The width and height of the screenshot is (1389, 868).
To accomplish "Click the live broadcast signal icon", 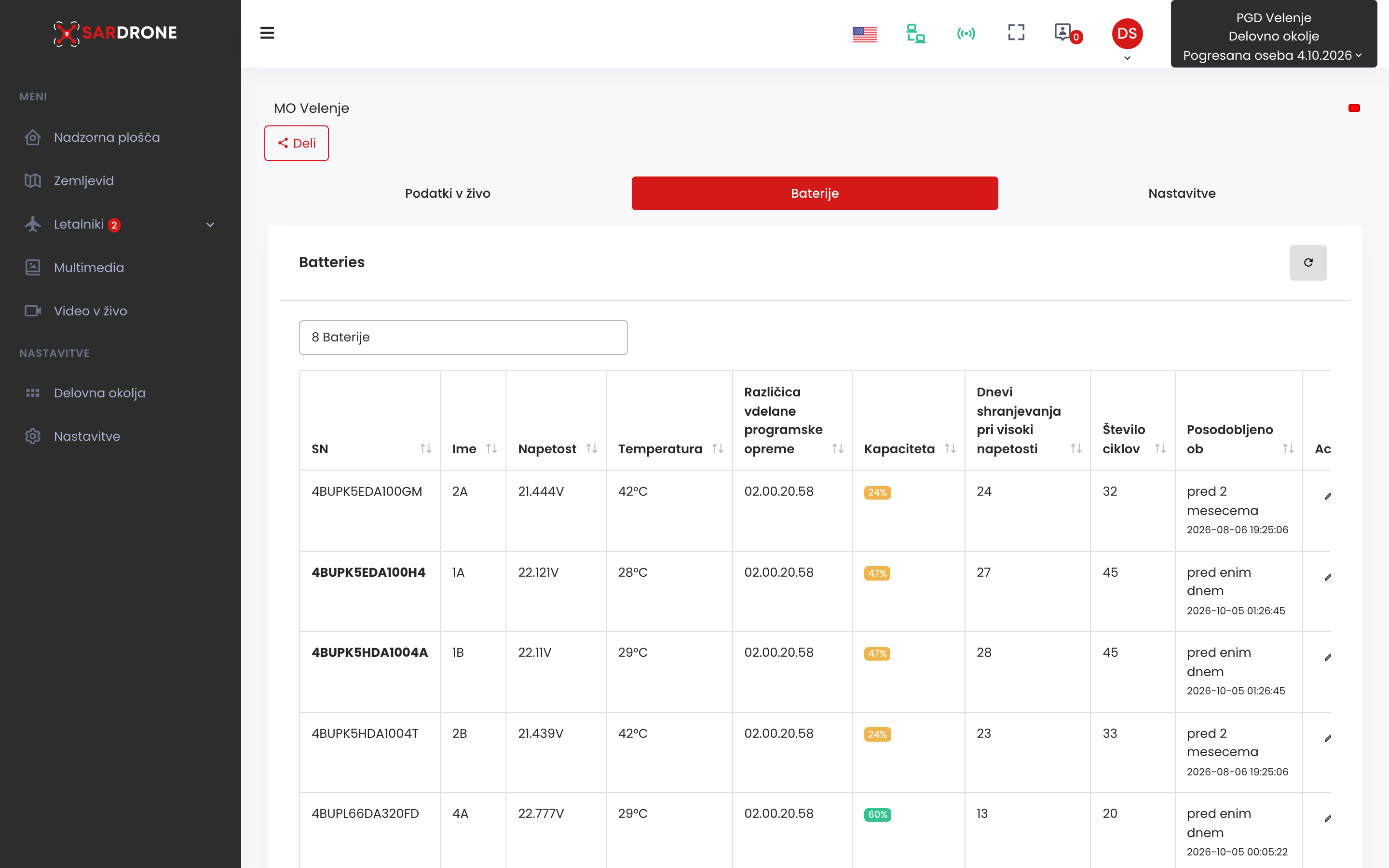I will pyautogui.click(x=966, y=33).
